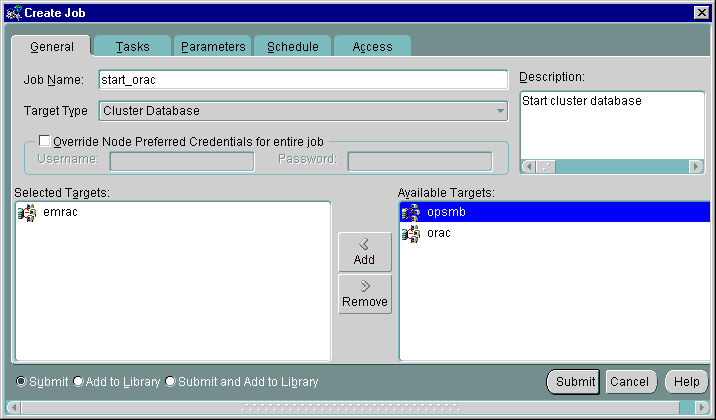Open the Target Type dropdown
The height and width of the screenshot is (420, 716).
tap(500, 111)
